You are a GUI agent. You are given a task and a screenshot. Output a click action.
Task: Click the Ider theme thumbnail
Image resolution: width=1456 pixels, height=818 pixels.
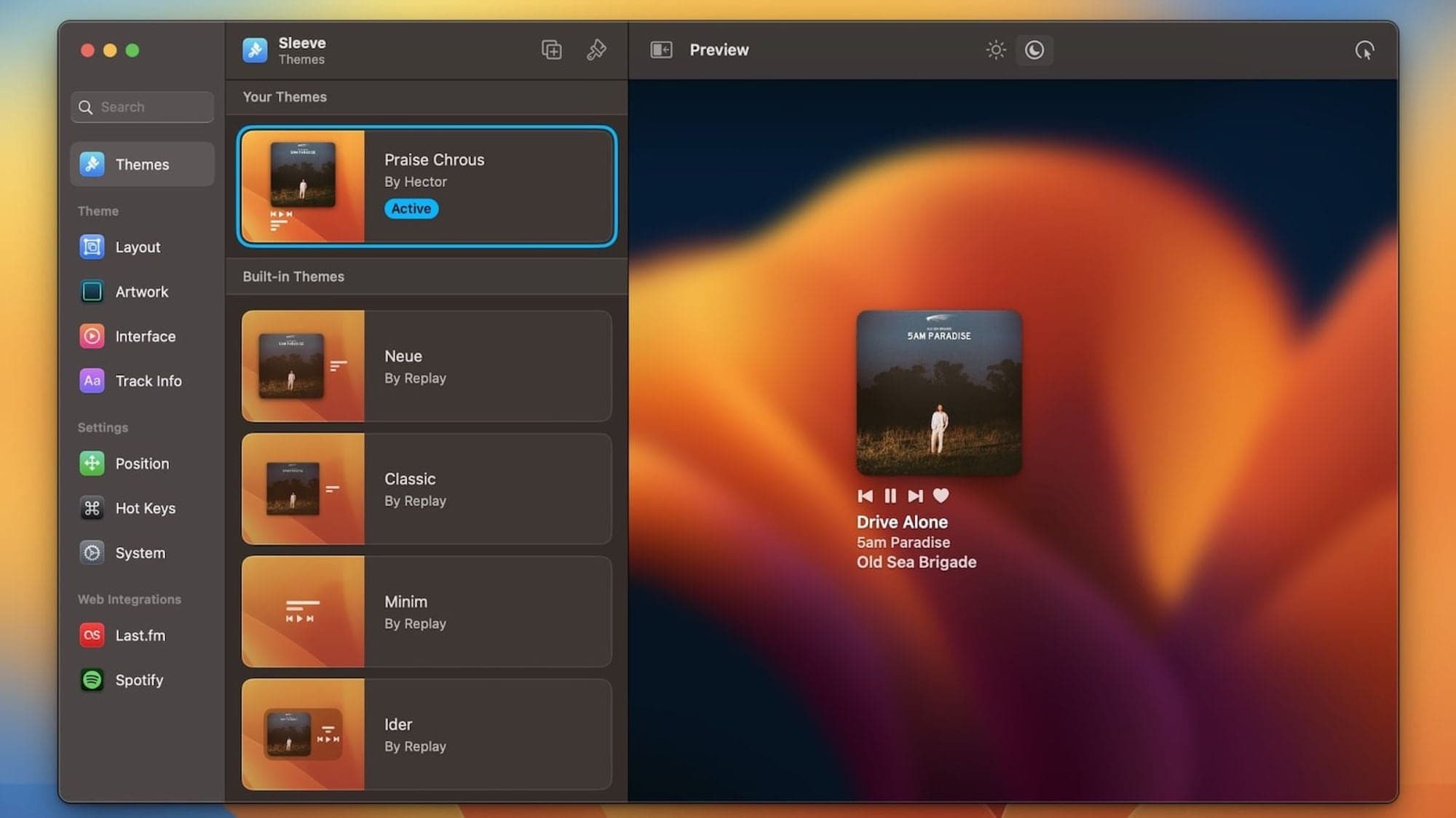coord(303,734)
